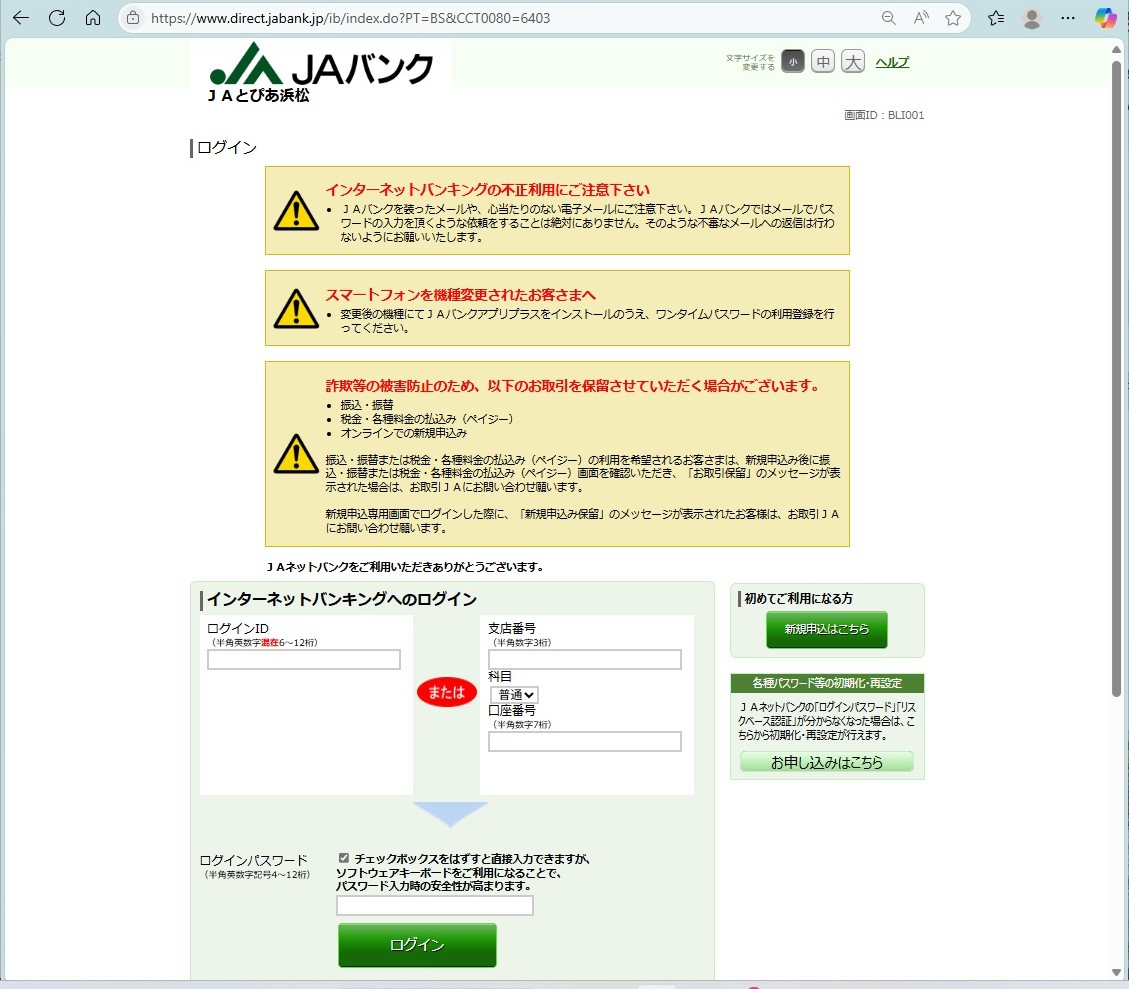1129x989 pixels.
Task: Click the page vertical scrollbar thumb
Action: pos(1116,378)
